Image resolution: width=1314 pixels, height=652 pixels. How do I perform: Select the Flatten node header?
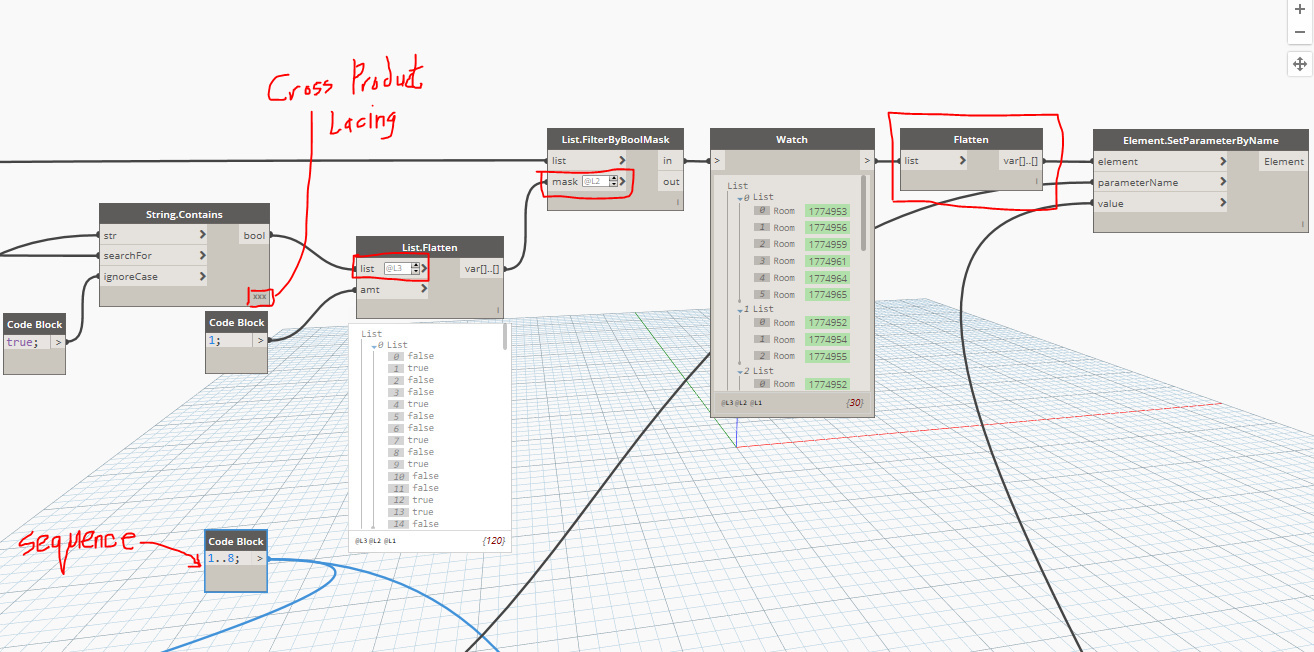pyautogui.click(x=971, y=139)
